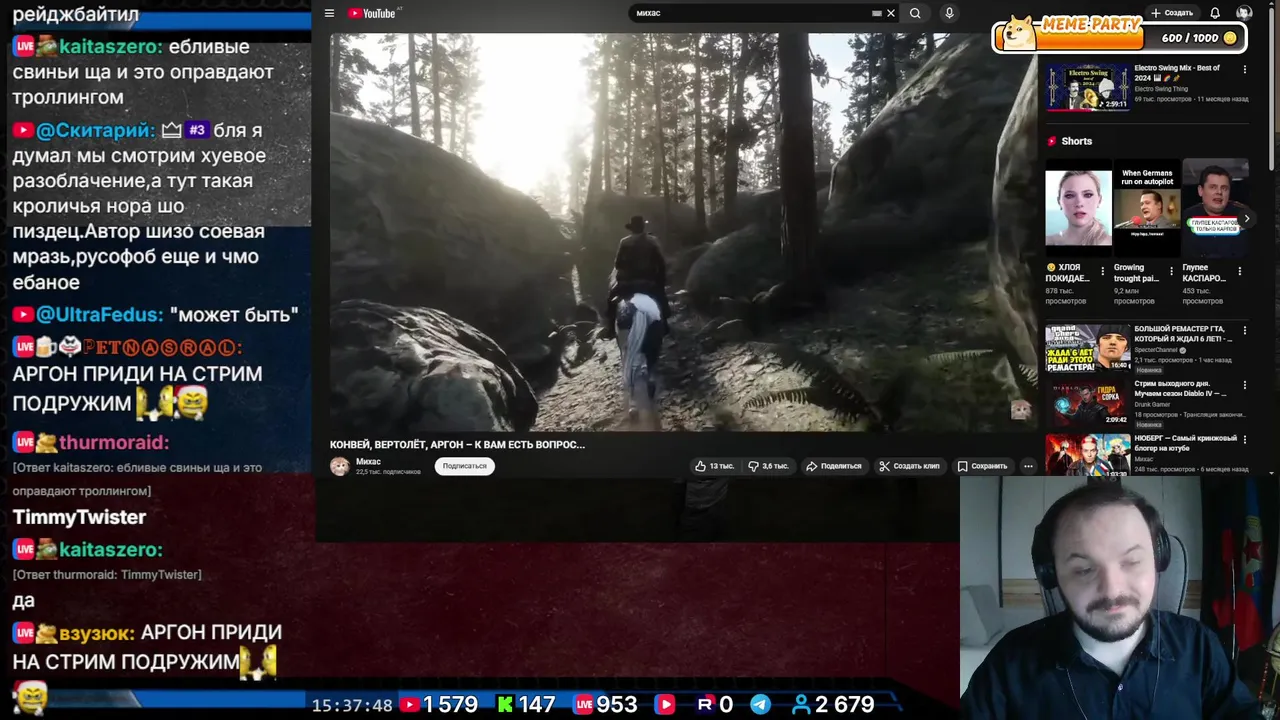Click the YouTube icon in stats bar
This screenshot has width=1280, height=720.
click(x=408, y=705)
